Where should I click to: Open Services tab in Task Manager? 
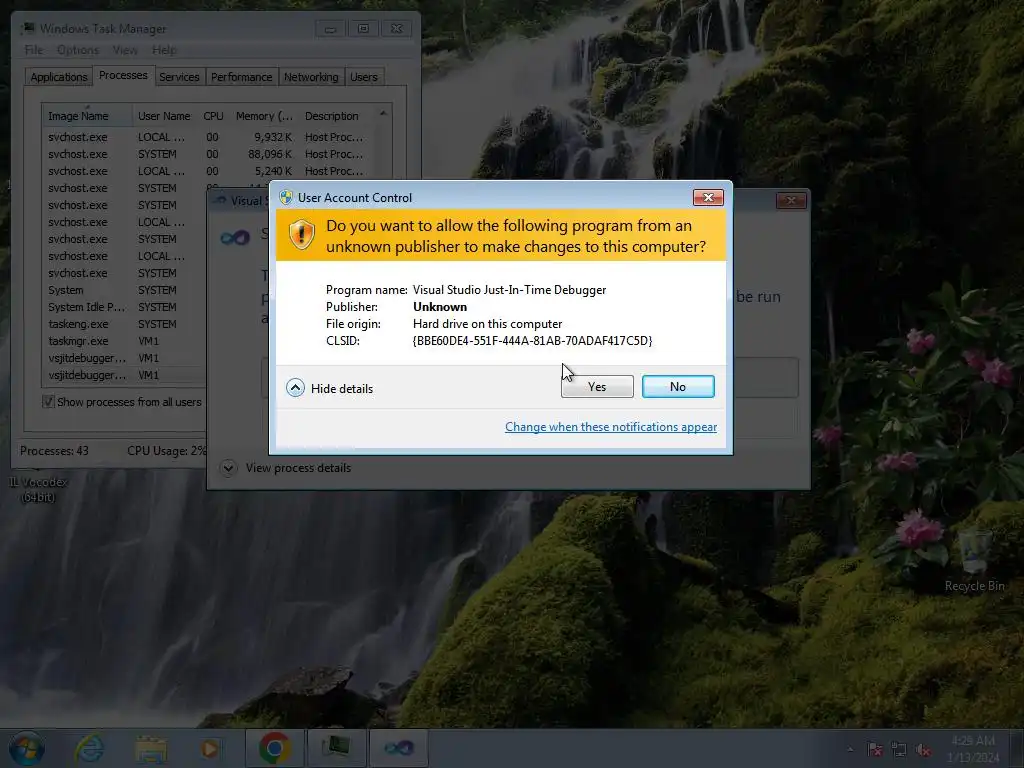[x=179, y=77]
